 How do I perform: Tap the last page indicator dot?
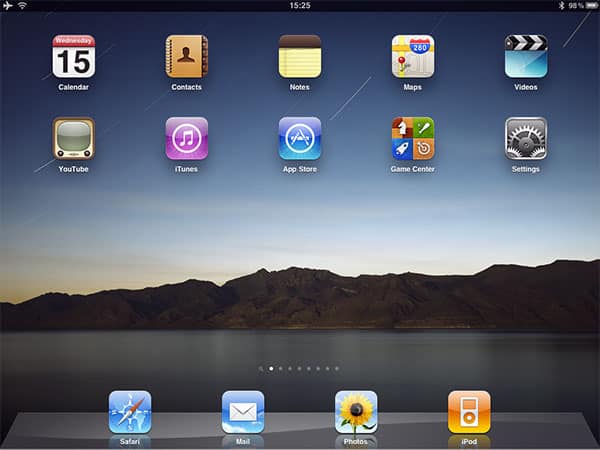pos(337,368)
